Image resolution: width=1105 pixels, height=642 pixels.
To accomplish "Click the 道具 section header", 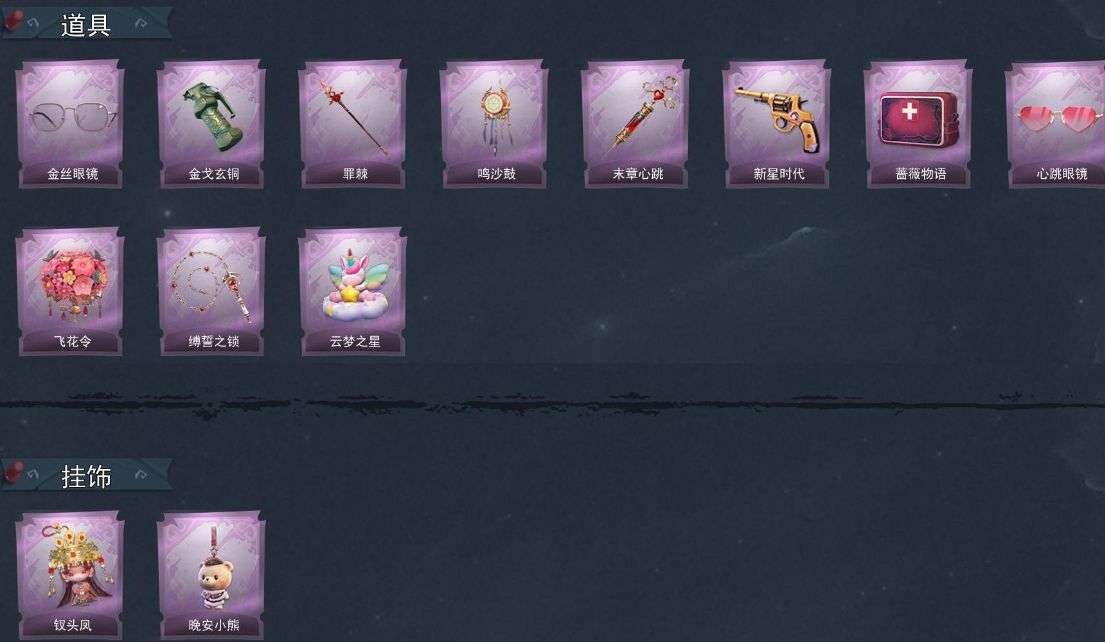I will click(86, 25).
